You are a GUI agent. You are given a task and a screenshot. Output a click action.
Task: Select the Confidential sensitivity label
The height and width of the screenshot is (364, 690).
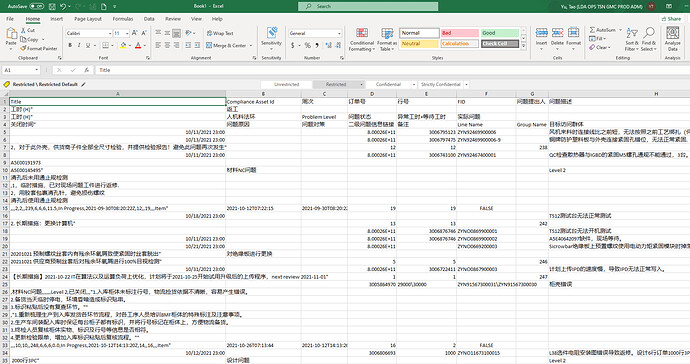pyautogui.click(x=388, y=84)
